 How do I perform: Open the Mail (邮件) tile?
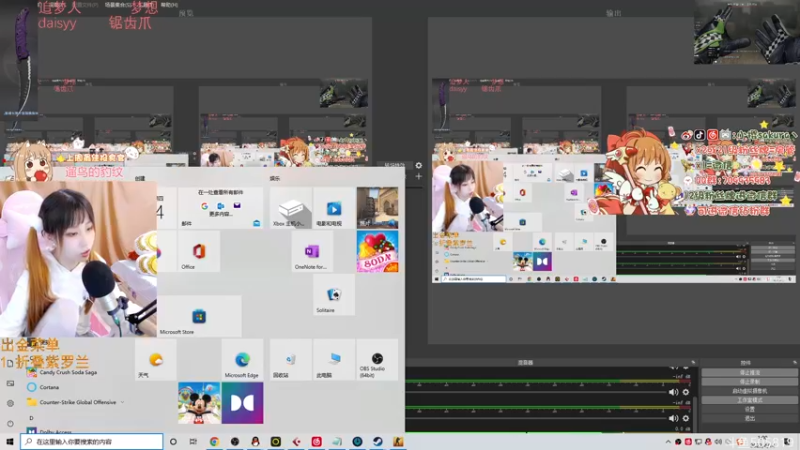tap(220, 208)
